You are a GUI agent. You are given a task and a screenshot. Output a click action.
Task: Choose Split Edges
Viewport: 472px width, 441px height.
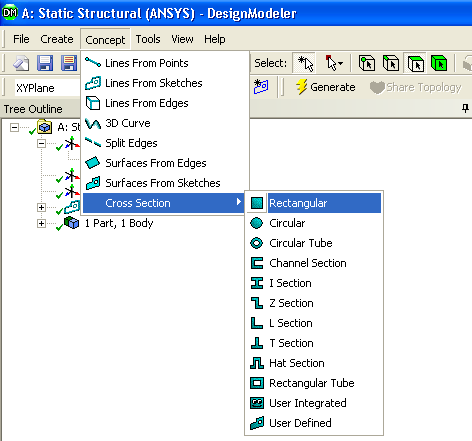pyautogui.click(x=165, y=143)
